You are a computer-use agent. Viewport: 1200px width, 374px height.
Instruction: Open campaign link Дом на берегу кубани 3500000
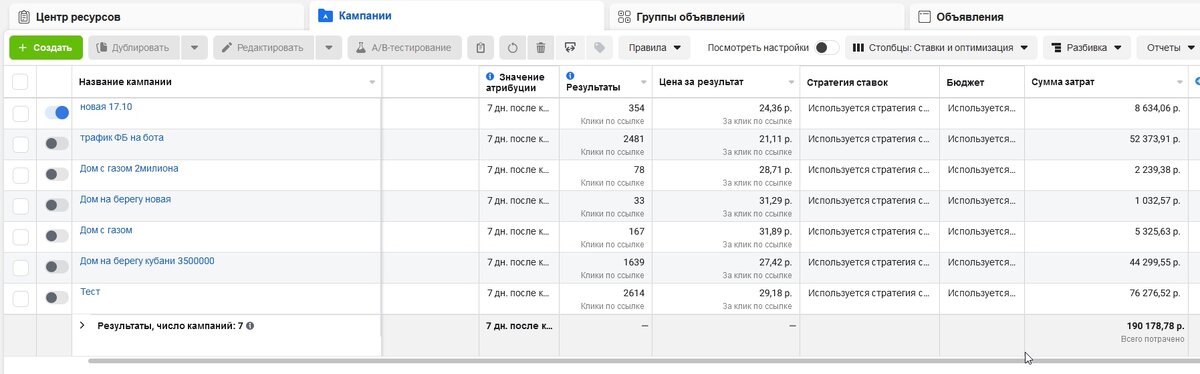click(x=147, y=261)
